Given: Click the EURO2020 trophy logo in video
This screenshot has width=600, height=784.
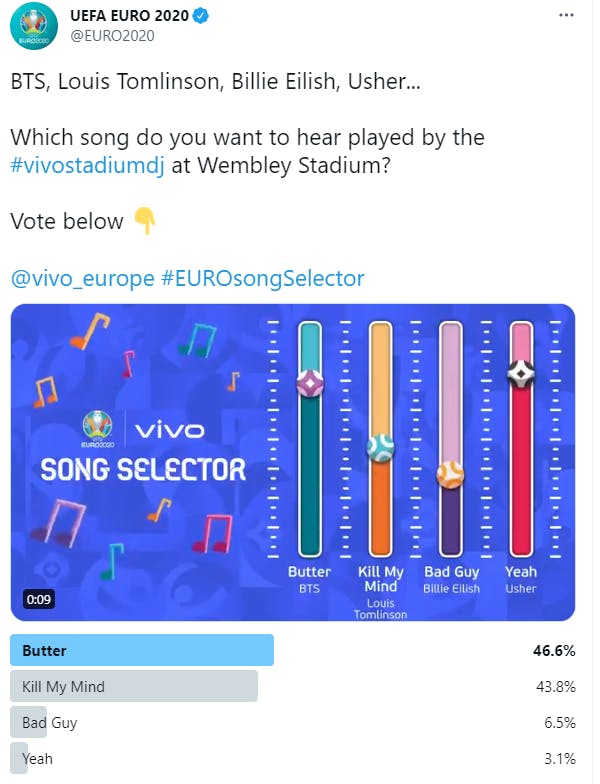Looking at the screenshot, I should tap(98, 428).
